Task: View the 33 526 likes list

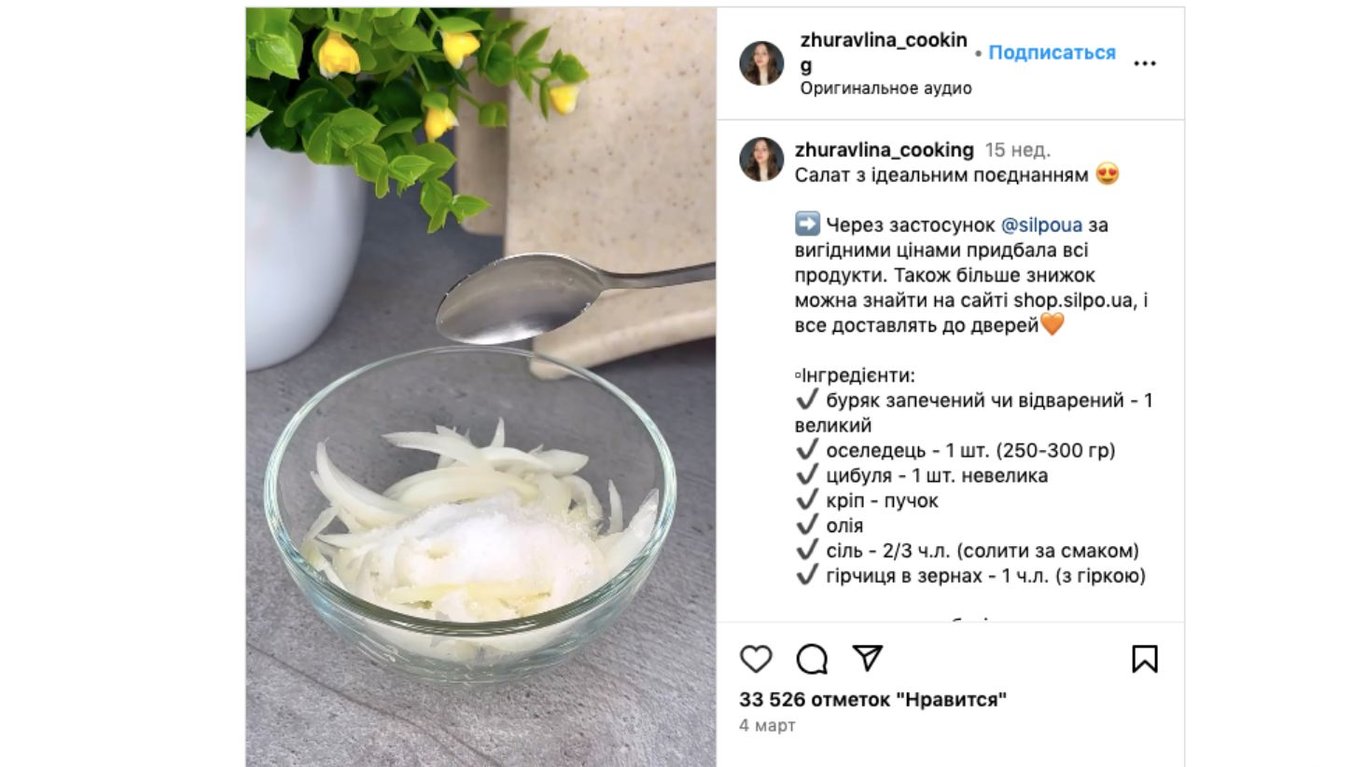Action: [872, 700]
